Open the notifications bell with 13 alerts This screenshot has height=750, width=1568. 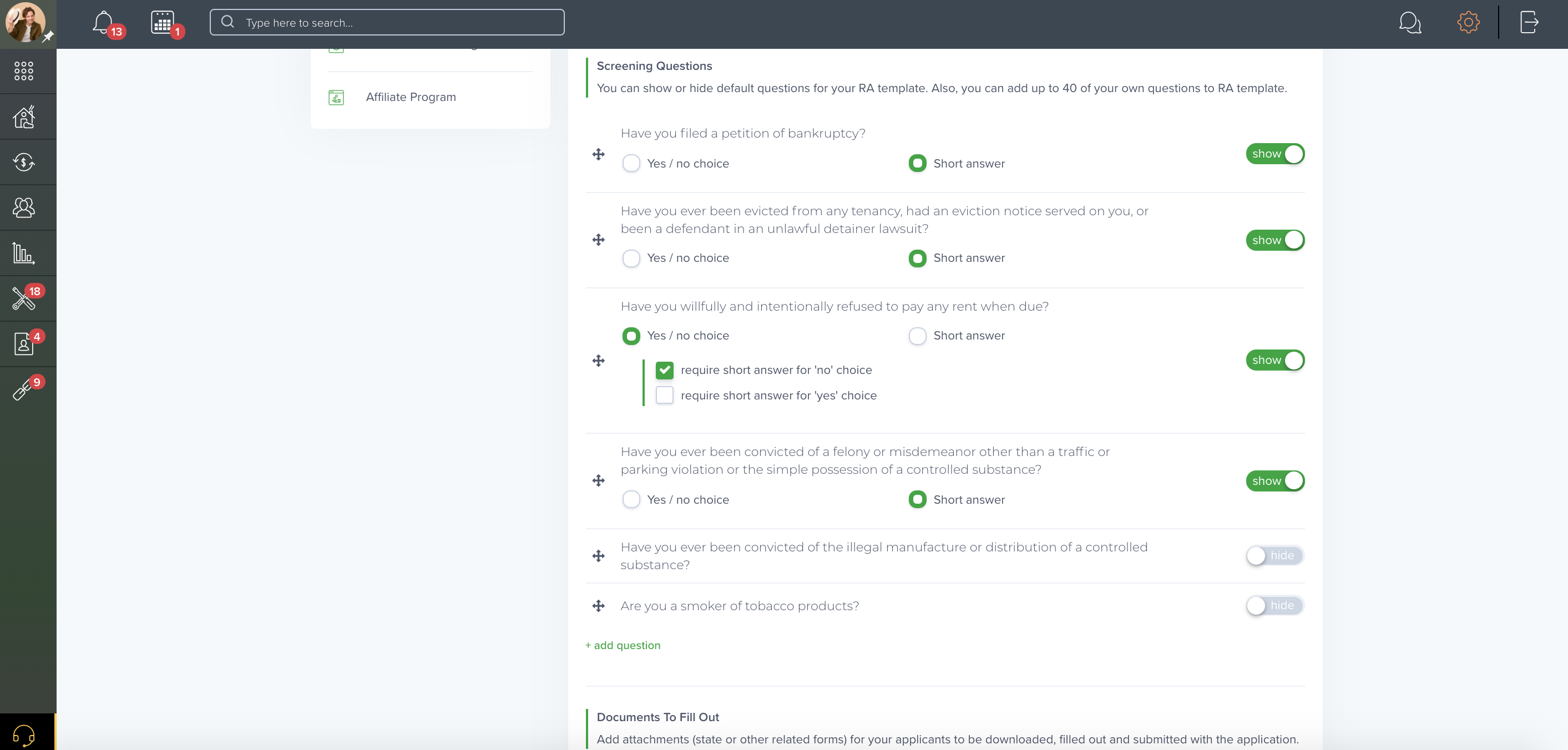103,23
